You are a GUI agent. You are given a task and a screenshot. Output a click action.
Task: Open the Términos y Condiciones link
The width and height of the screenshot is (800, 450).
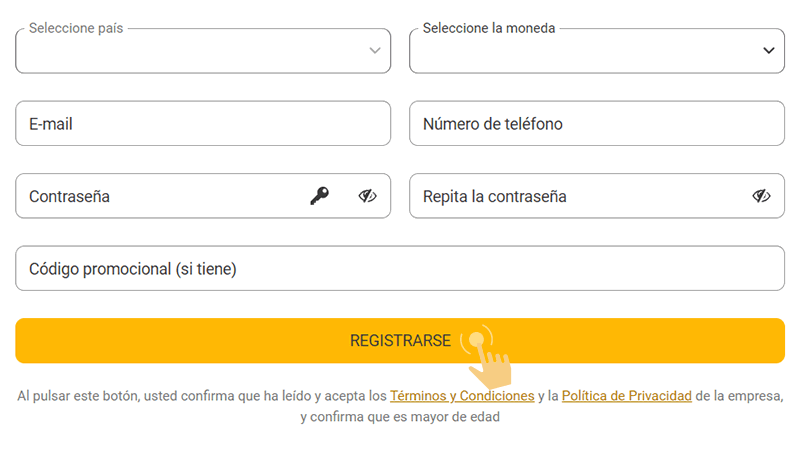point(462,396)
